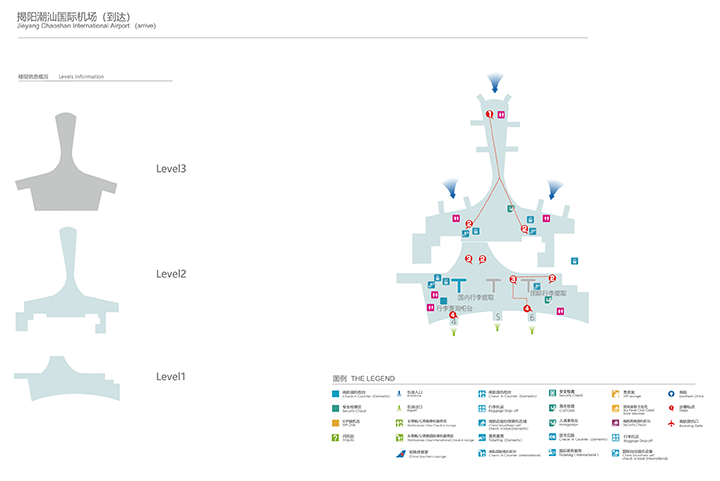Click the gate 6 exit label

click(531, 317)
